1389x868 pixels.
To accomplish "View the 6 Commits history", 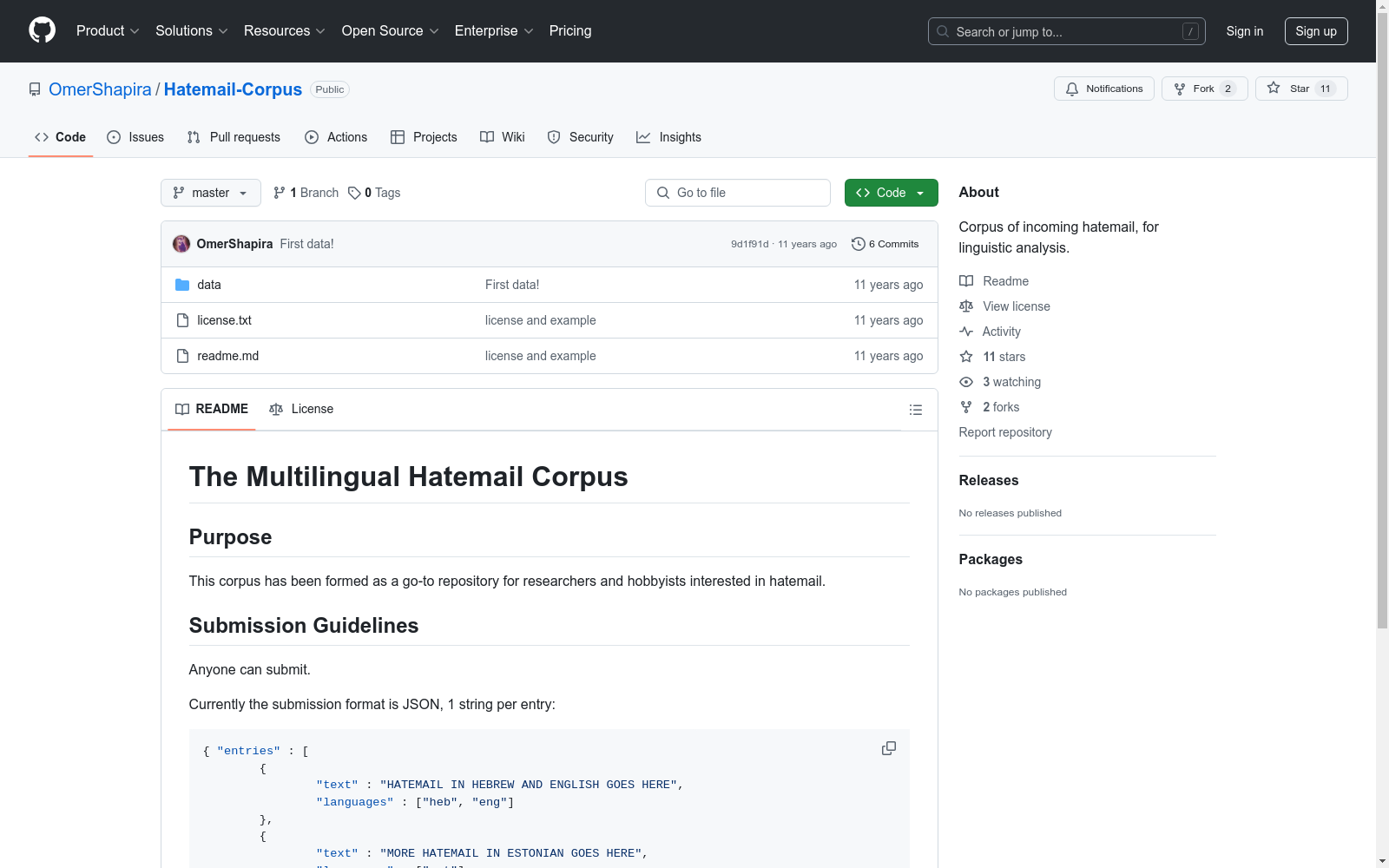I will (885, 244).
